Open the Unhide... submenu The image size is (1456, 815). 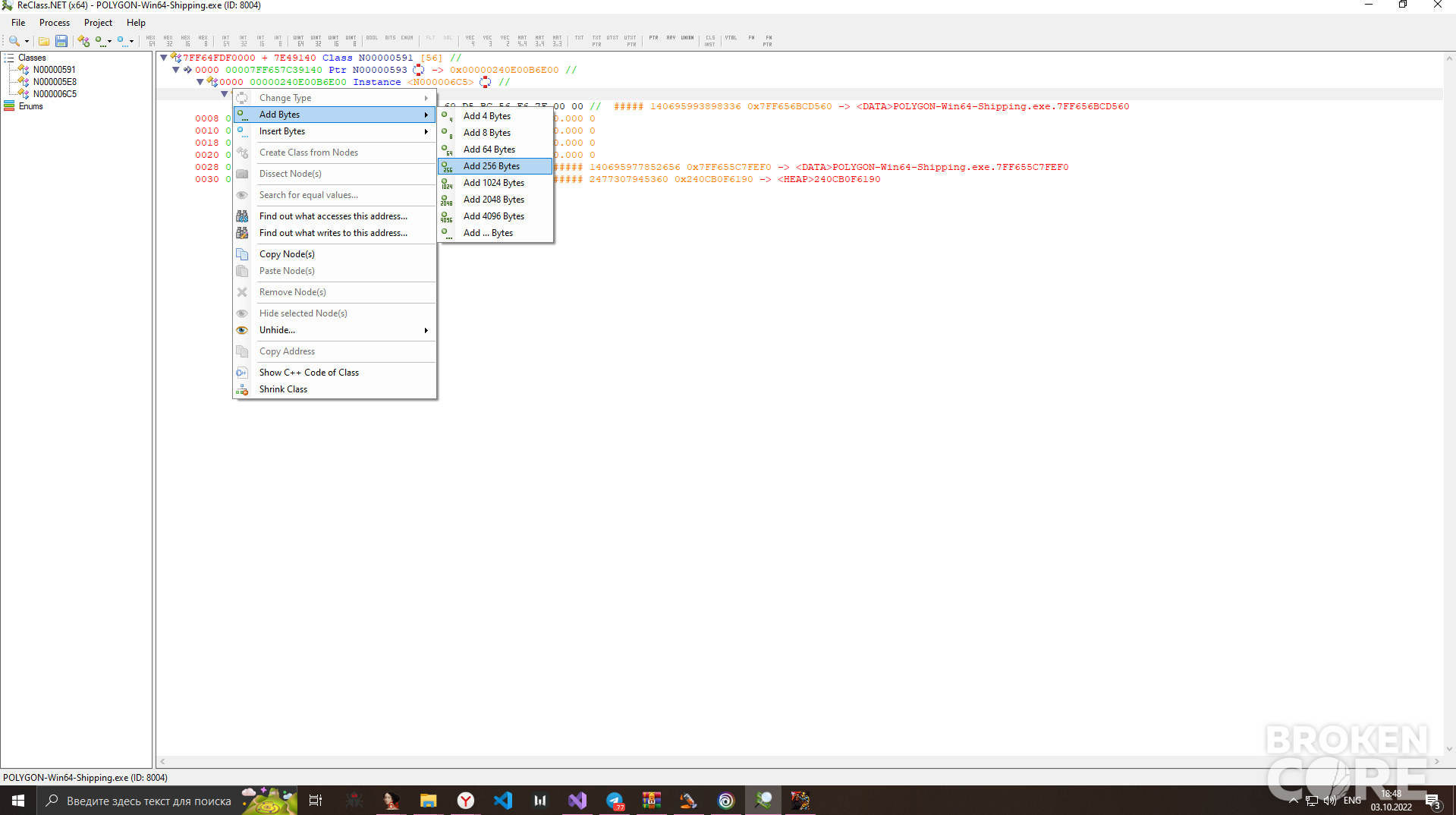pyautogui.click(x=335, y=330)
